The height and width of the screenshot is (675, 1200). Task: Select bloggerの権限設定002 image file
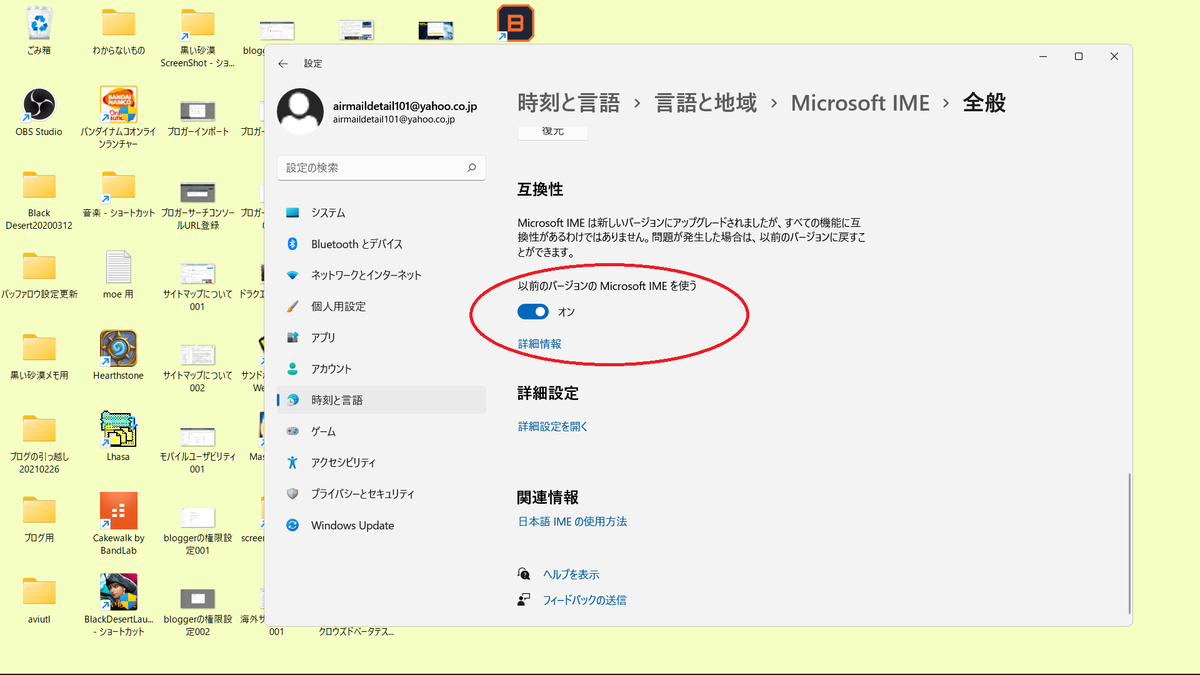(198, 611)
